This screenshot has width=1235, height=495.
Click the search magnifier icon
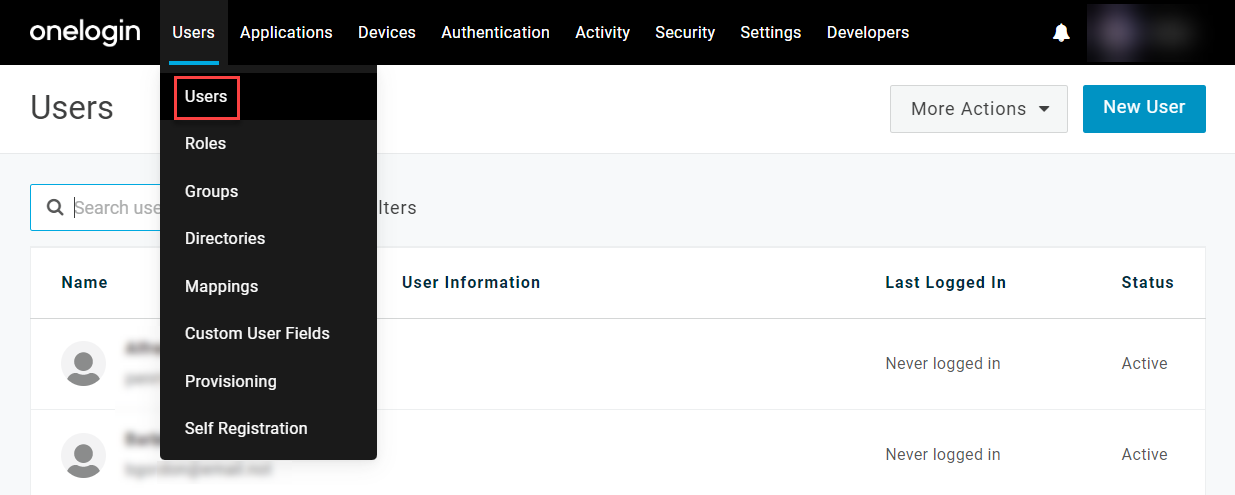[x=55, y=207]
